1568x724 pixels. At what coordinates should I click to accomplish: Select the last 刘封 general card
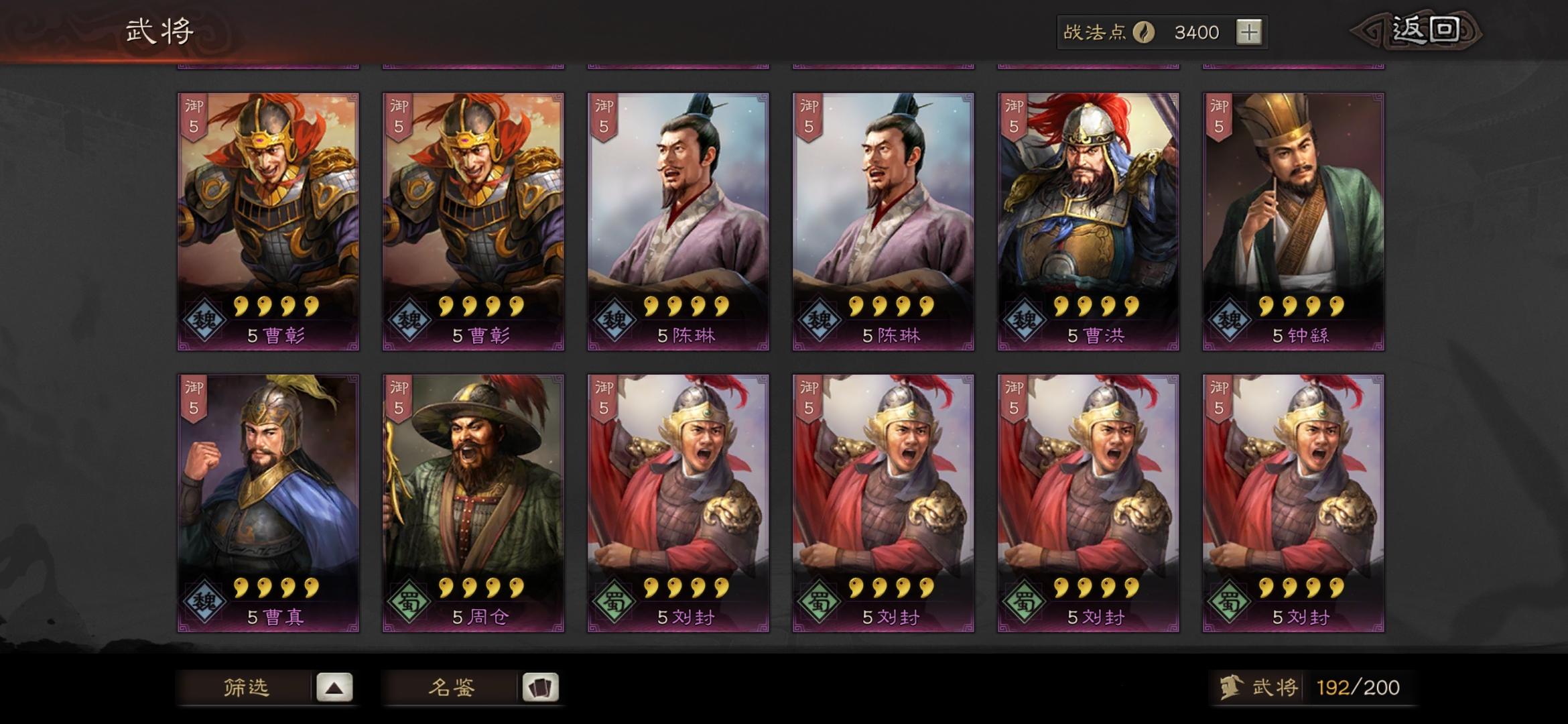[1293, 503]
